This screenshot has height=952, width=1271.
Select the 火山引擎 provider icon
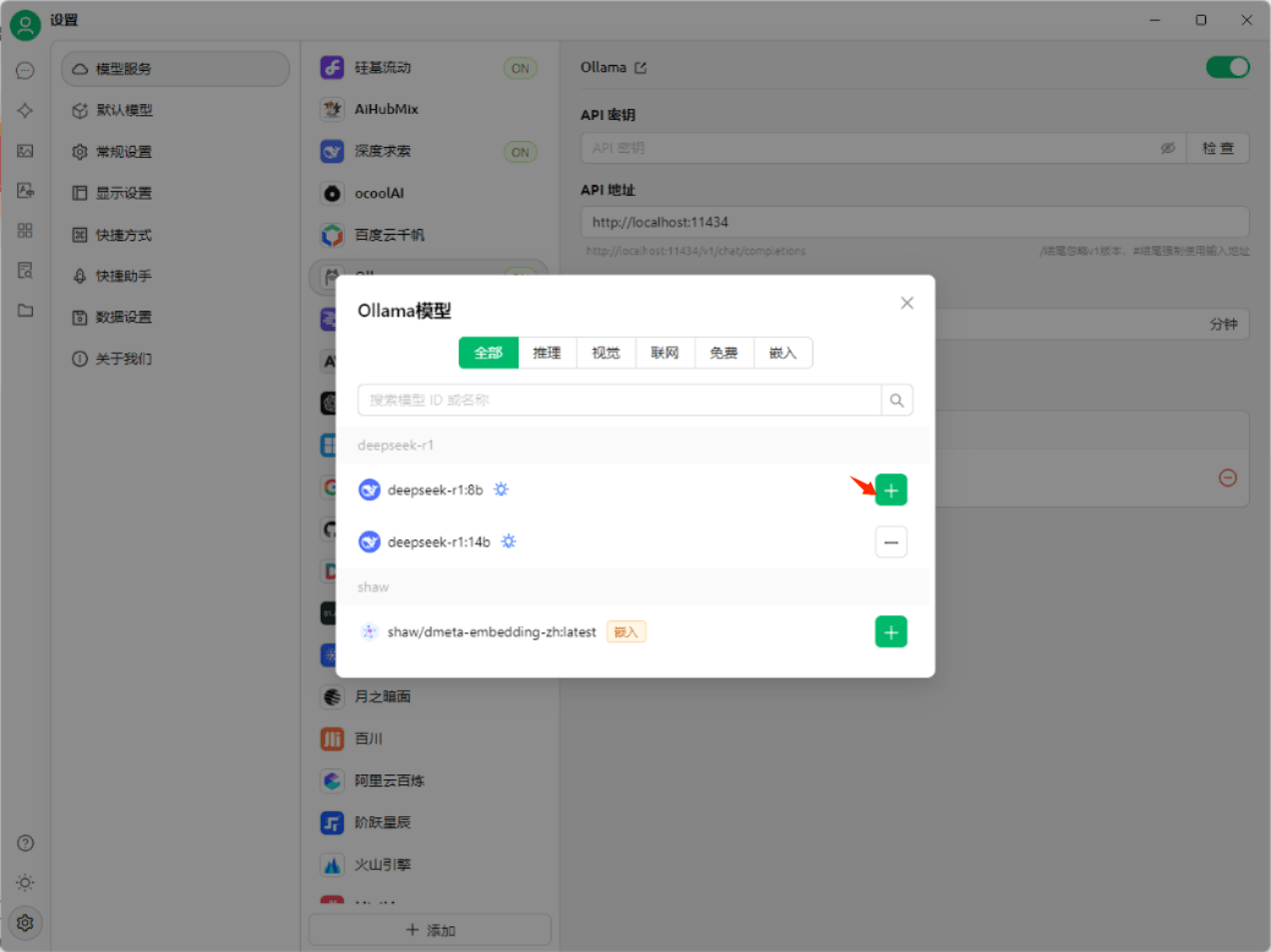(x=332, y=864)
